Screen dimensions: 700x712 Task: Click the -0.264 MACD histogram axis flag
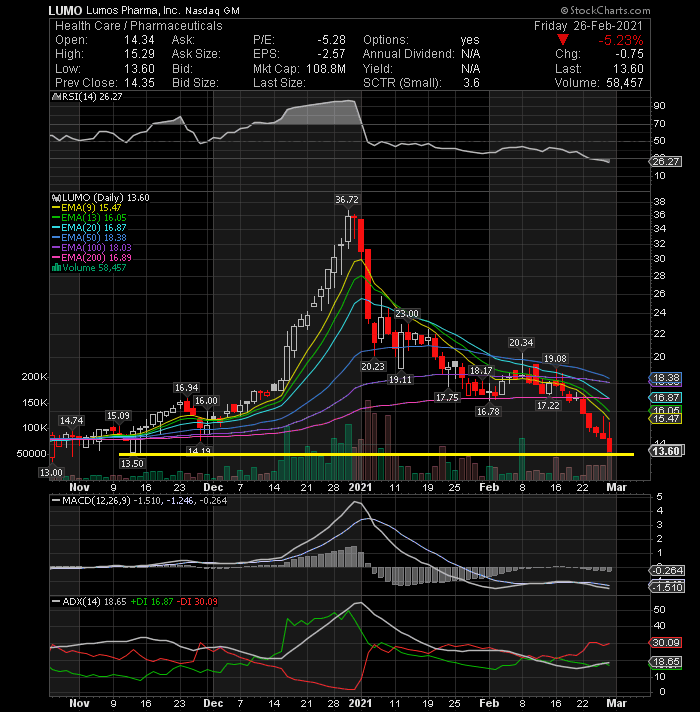[666, 570]
